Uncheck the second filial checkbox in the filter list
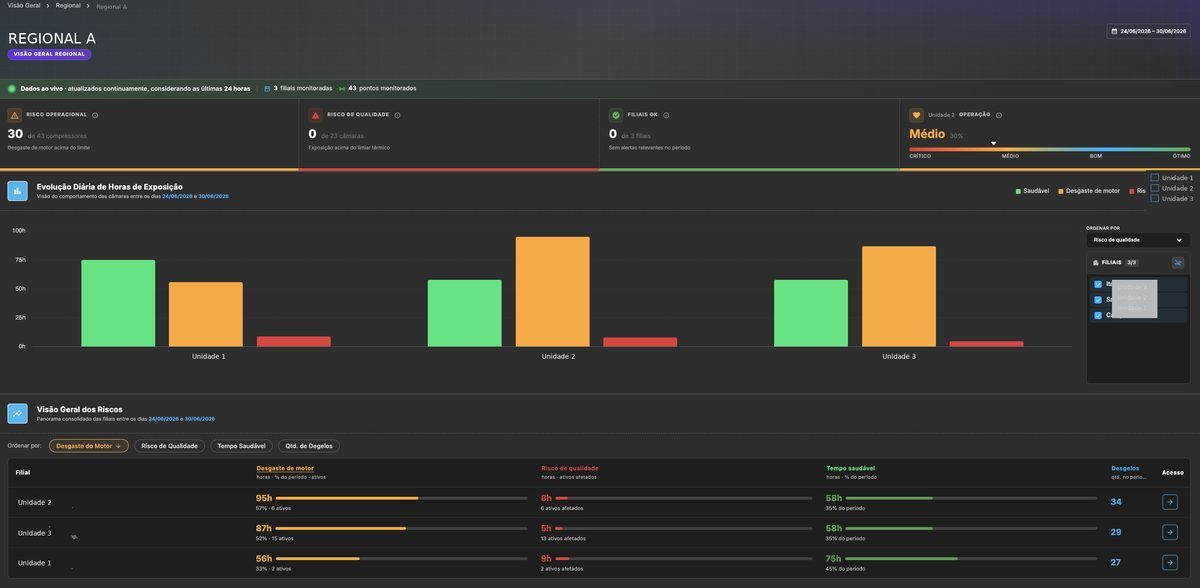1200x588 pixels. pyautogui.click(x=1098, y=299)
